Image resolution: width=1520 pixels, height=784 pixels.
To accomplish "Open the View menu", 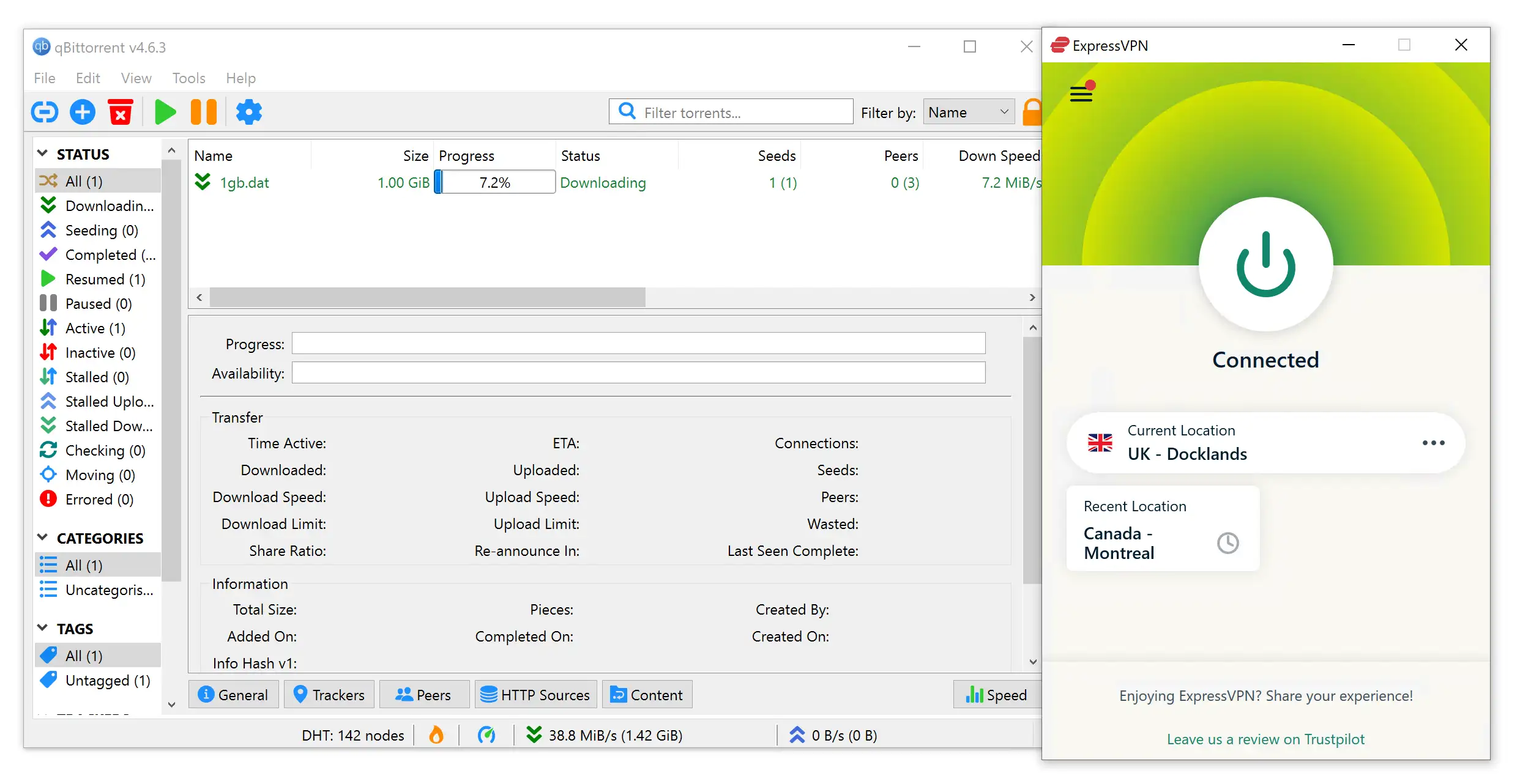I will (x=136, y=78).
